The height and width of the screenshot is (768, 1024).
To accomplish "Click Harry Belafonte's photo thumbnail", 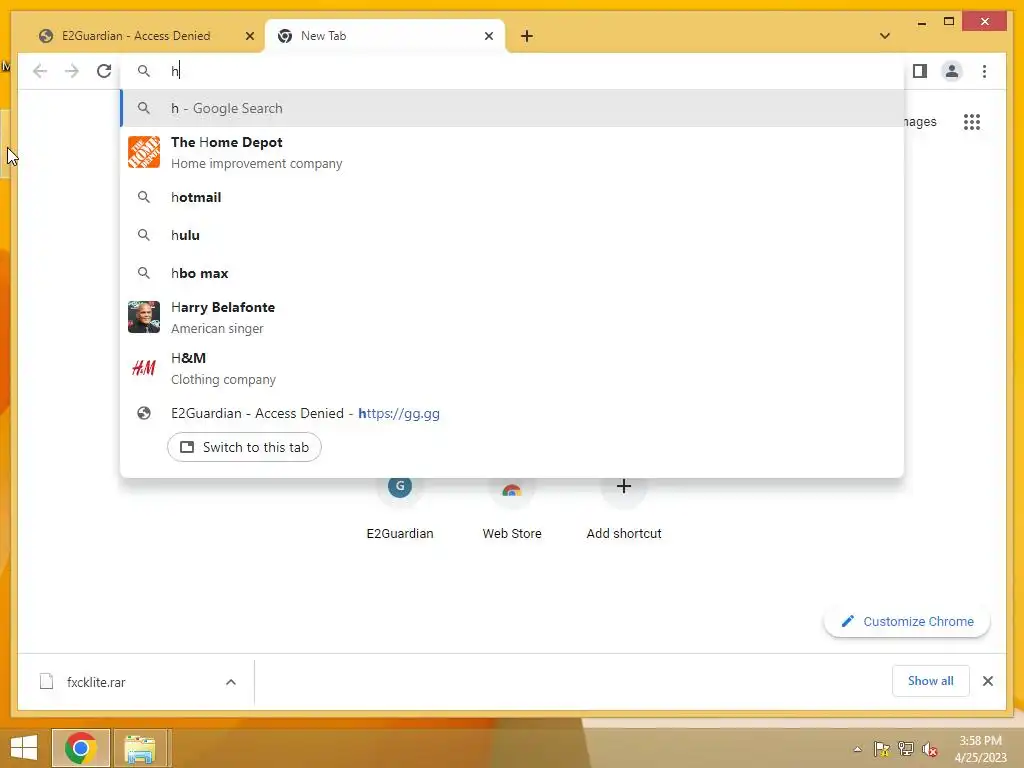I will coord(144,317).
